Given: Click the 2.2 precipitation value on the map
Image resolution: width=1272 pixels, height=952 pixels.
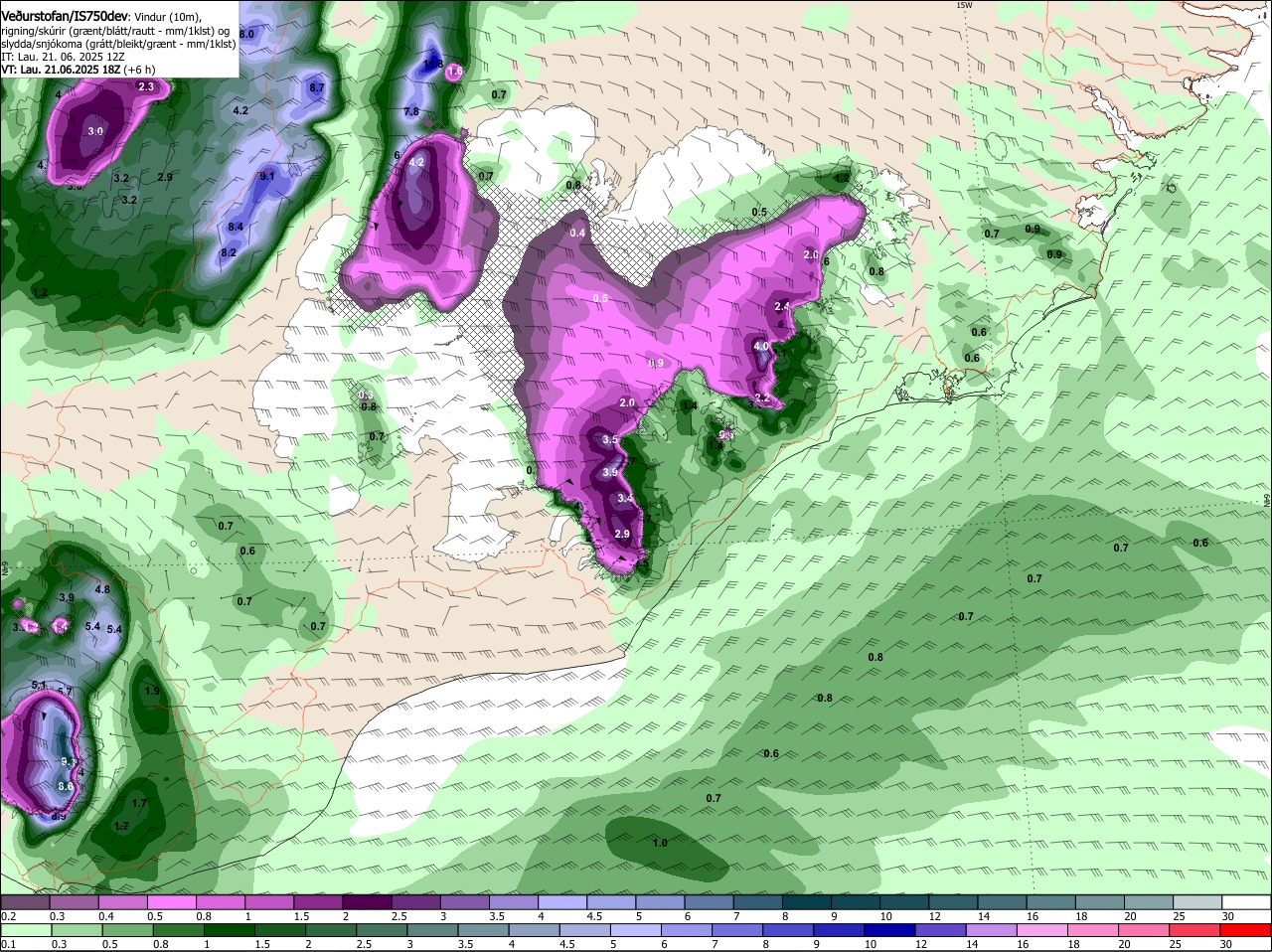Looking at the screenshot, I should 762,398.
